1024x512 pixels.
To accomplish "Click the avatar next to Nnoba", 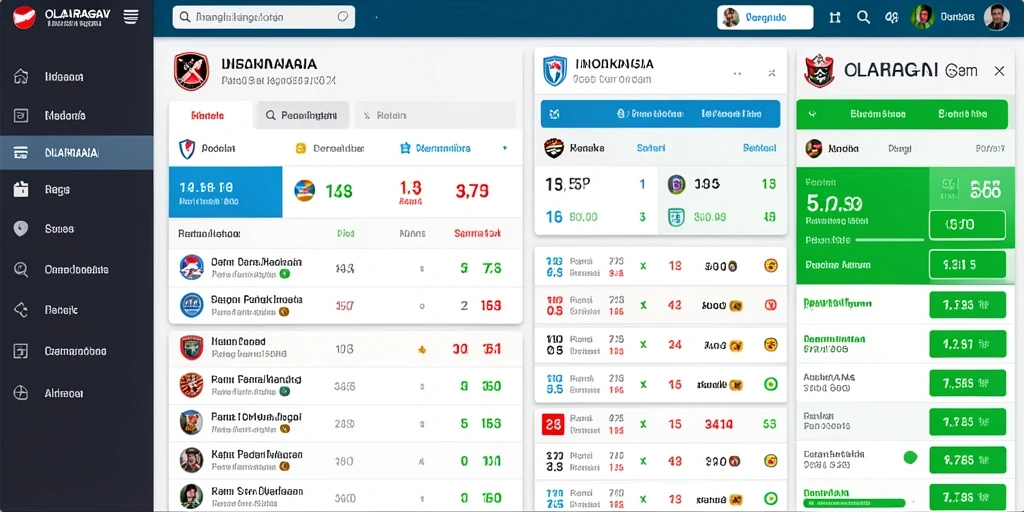I will (x=813, y=148).
